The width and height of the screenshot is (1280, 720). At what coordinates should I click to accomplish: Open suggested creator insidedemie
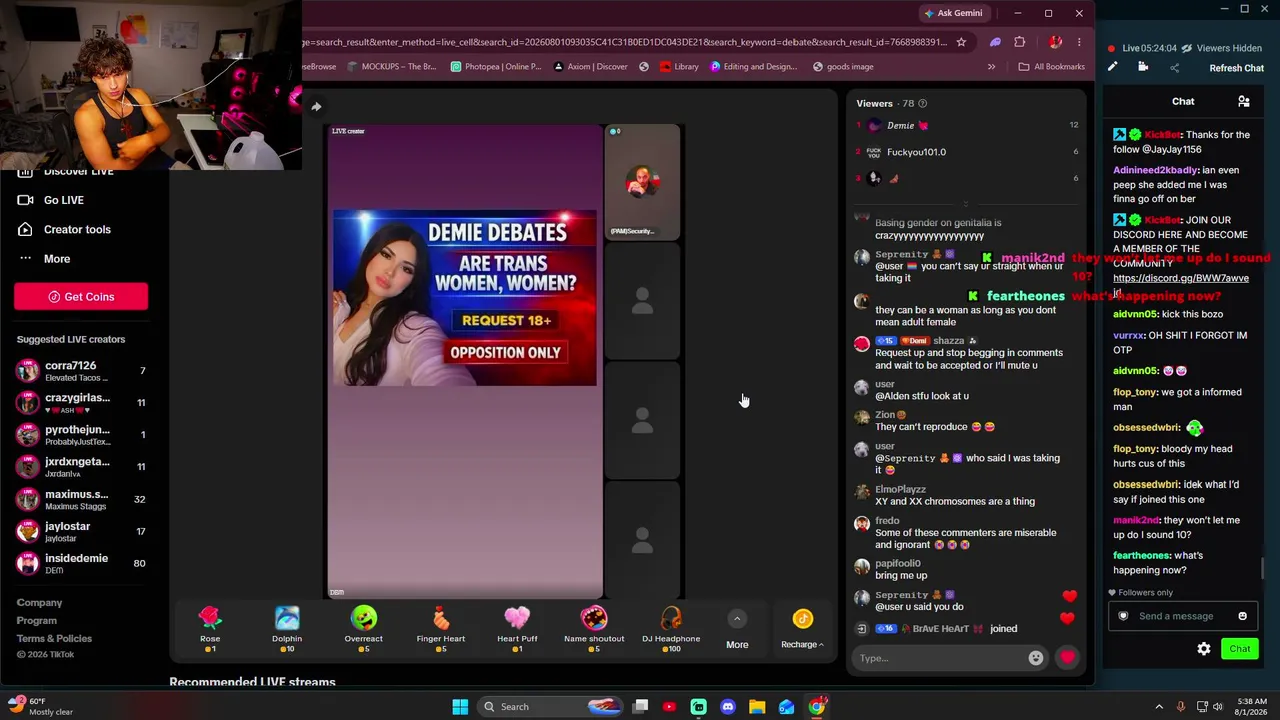click(81, 563)
